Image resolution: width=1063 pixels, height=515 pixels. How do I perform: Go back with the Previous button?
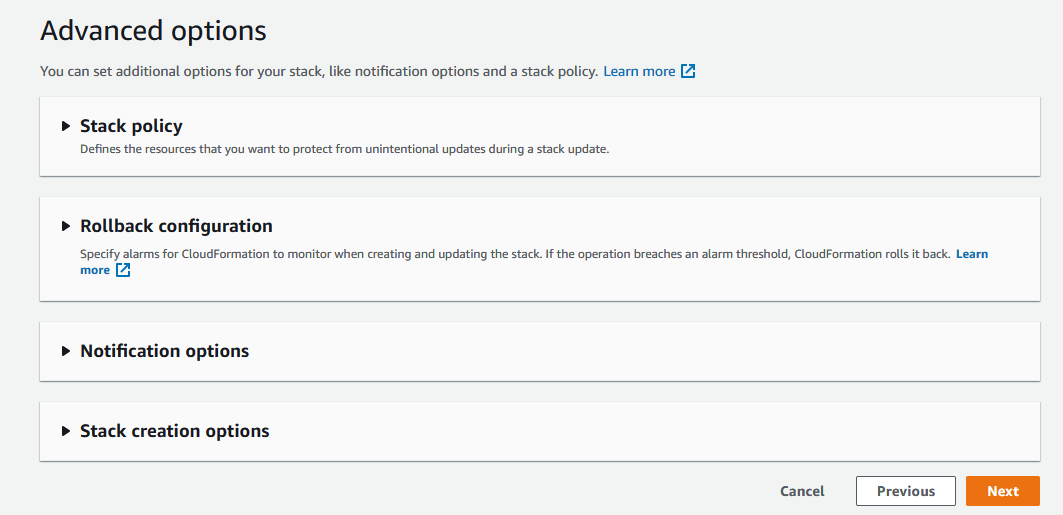click(x=905, y=491)
